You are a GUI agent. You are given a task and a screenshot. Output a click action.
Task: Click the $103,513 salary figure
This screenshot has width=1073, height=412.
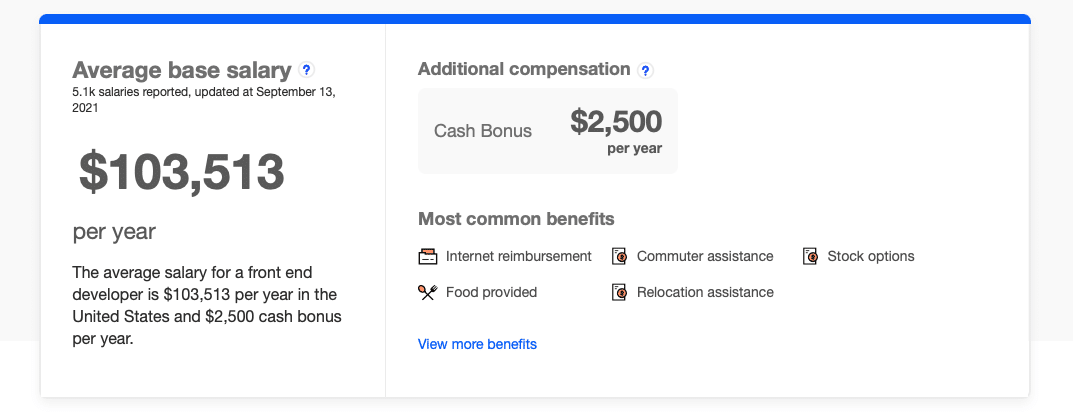pos(182,172)
